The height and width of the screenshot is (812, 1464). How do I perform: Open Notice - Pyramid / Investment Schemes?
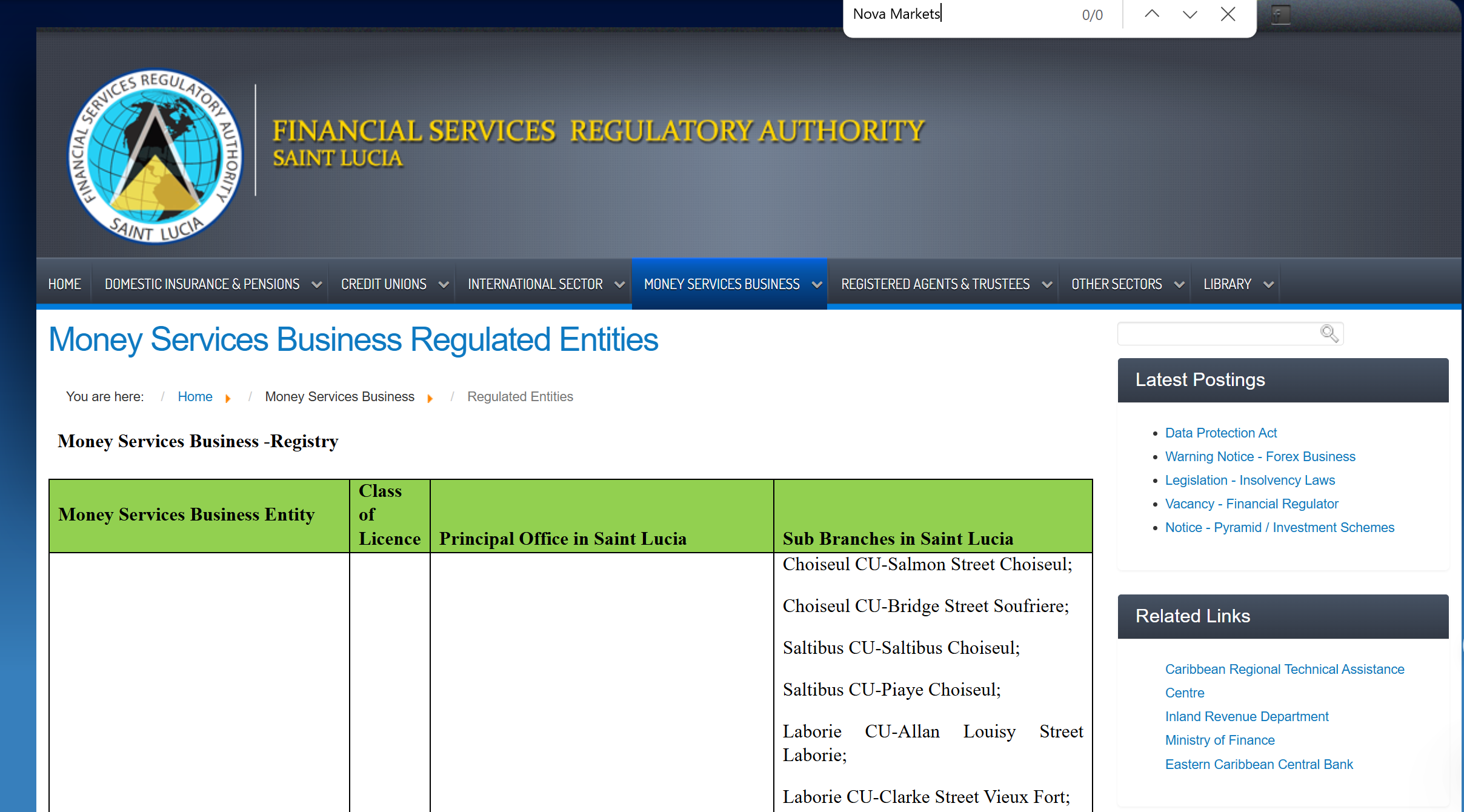coord(1279,527)
